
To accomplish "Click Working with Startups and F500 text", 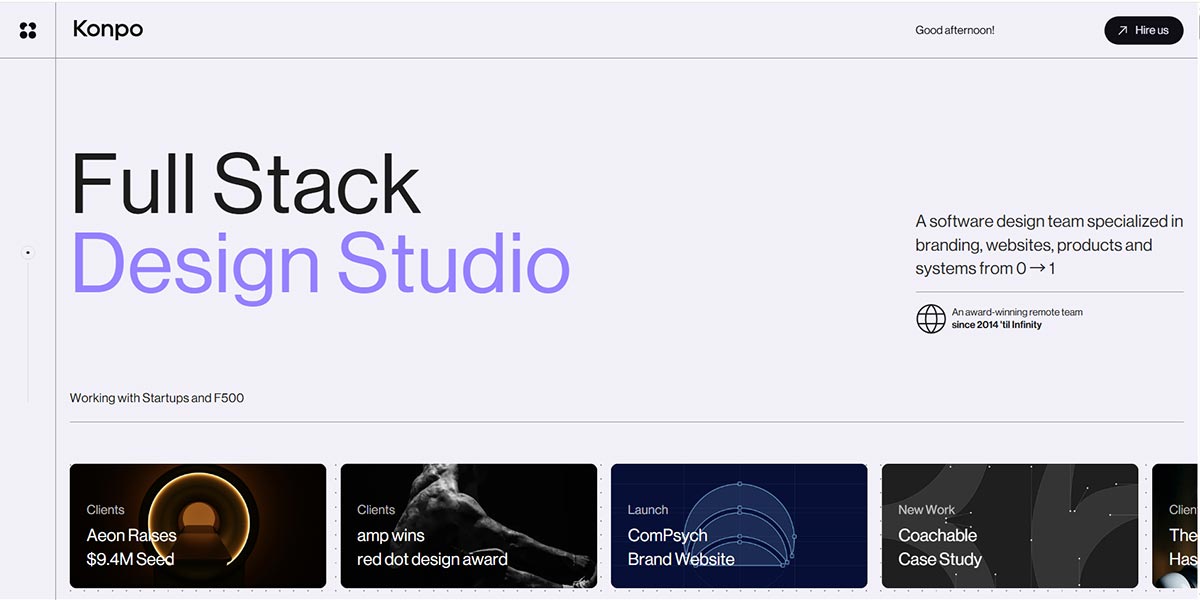I will click(x=157, y=398).
